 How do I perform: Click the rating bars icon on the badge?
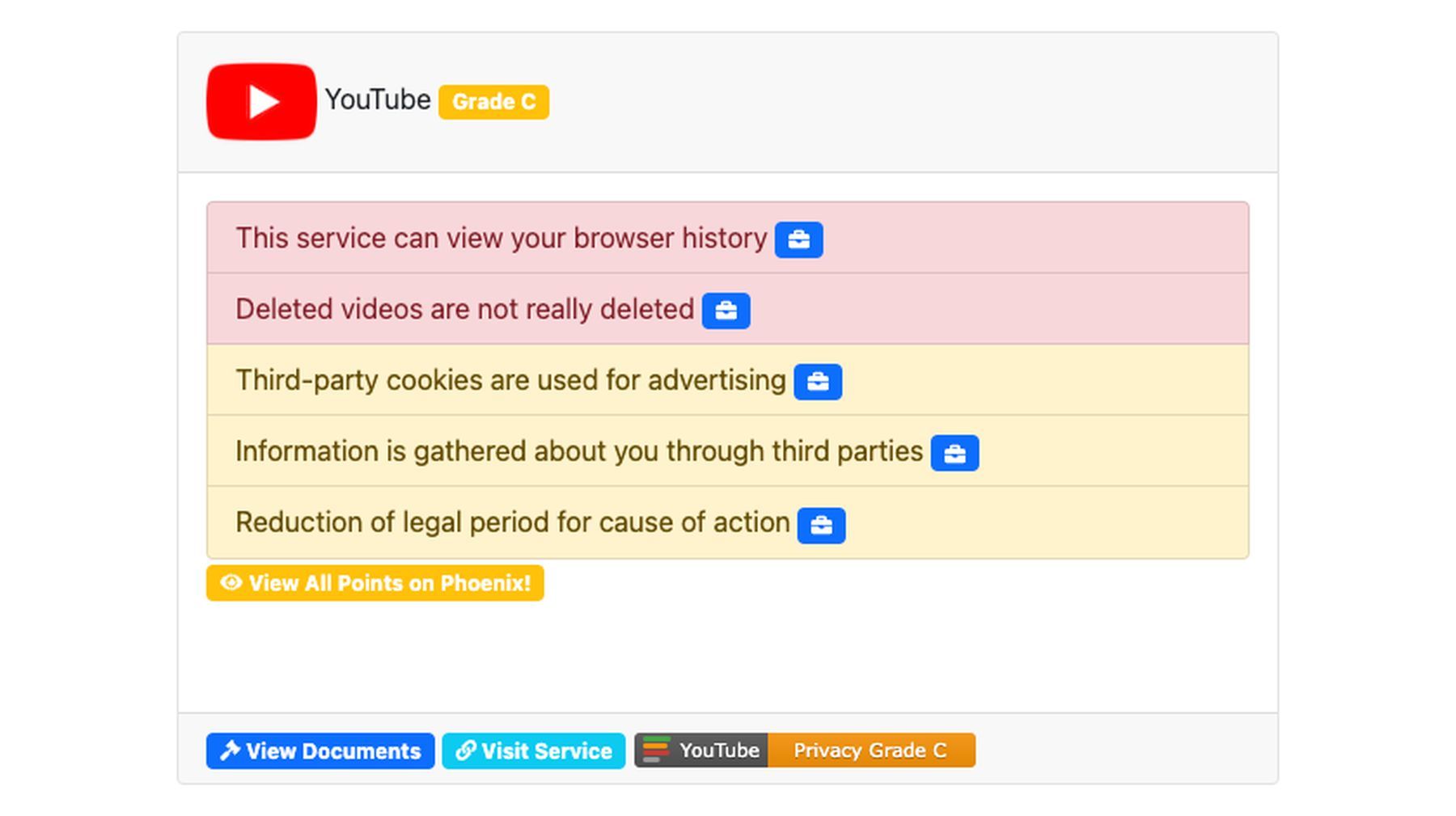coord(657,750)
